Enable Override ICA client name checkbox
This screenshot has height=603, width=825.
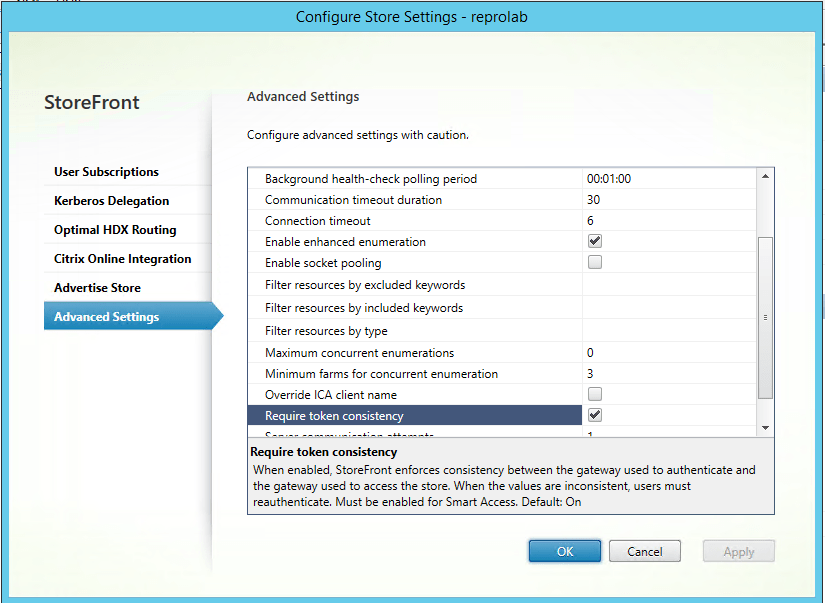tap(595, 394)
